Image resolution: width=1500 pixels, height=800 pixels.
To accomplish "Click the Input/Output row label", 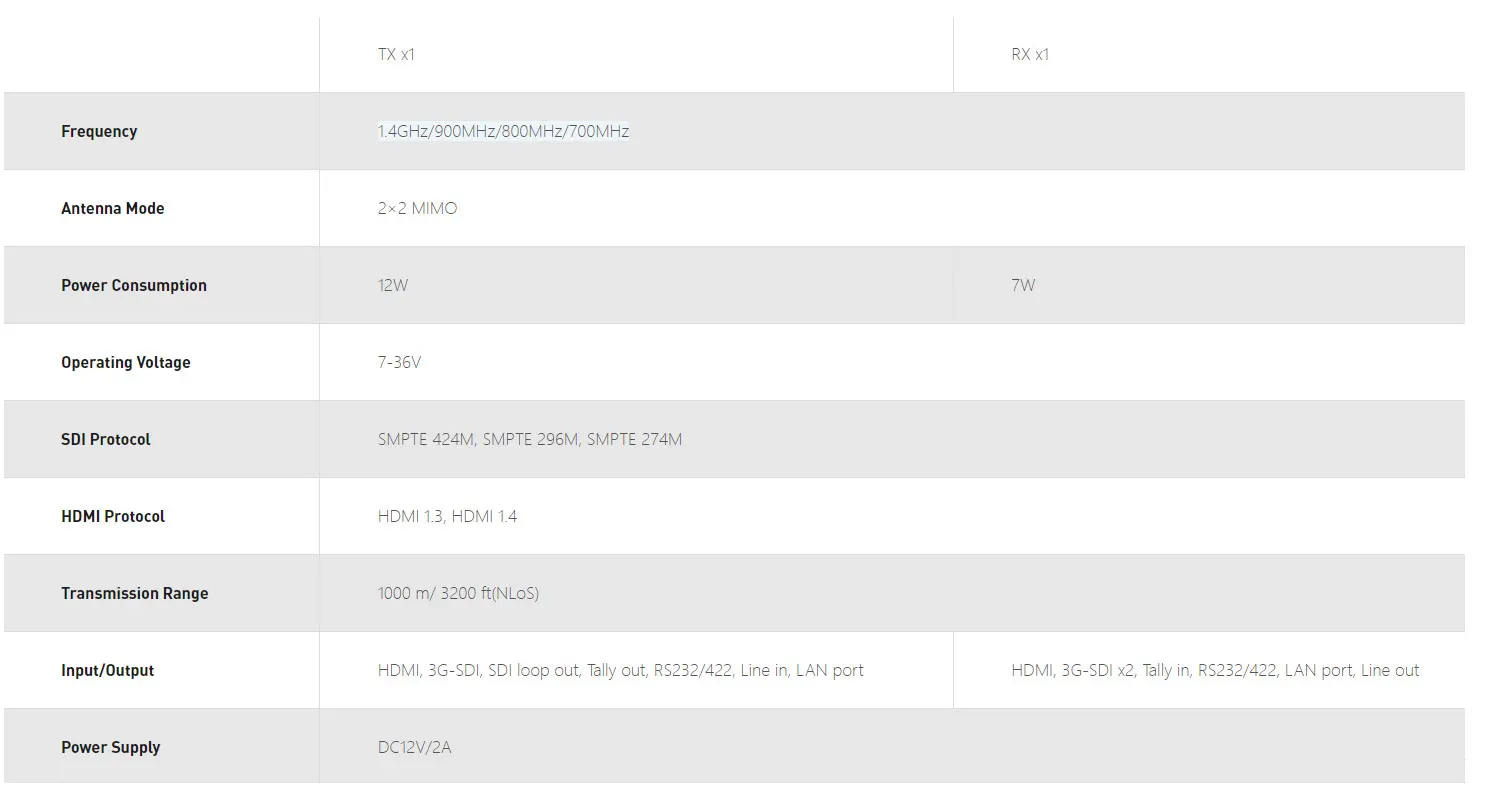I will click(108, 670).
